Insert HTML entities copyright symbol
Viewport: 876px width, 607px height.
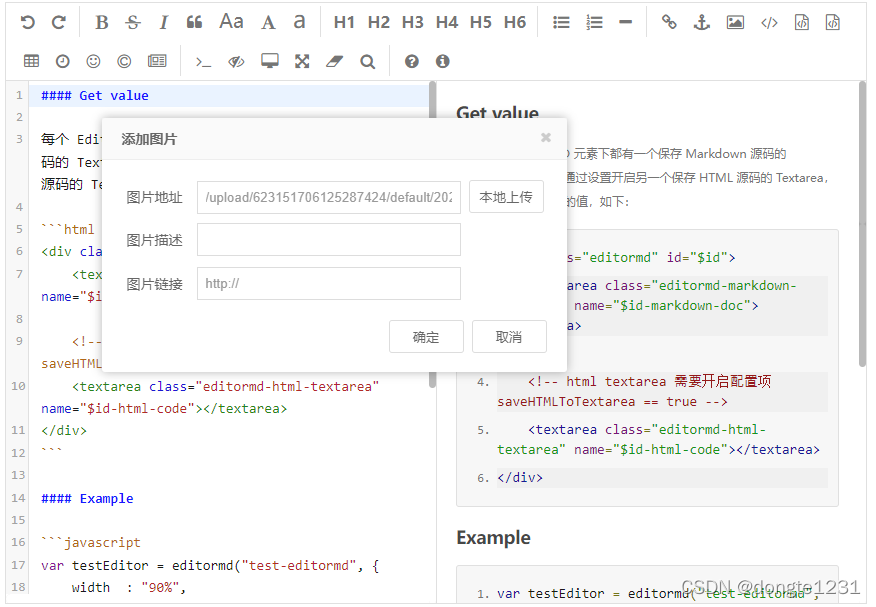[124, 61]
